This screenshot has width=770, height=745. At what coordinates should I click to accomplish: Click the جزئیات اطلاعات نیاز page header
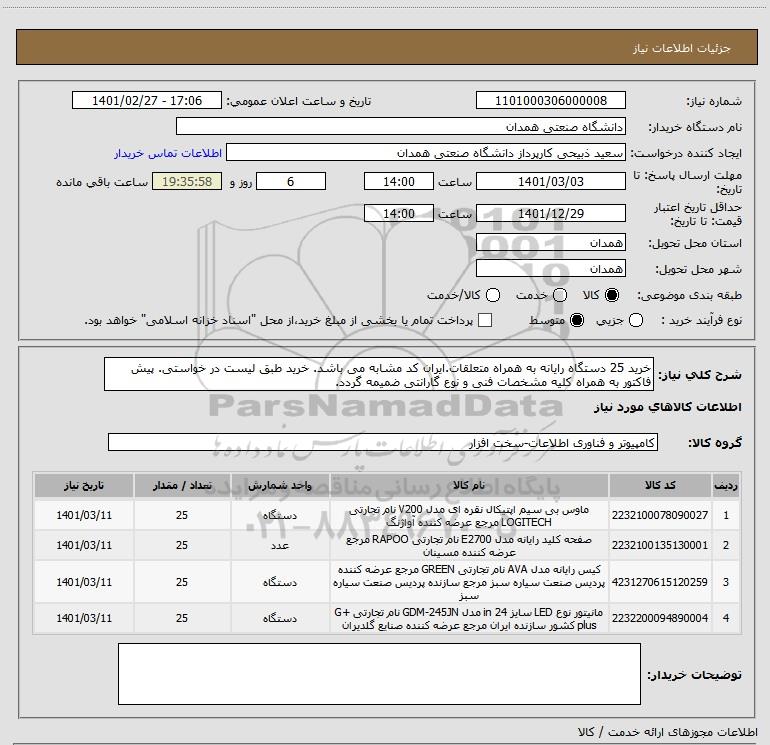pyautogui.click(x=682, y=48)
